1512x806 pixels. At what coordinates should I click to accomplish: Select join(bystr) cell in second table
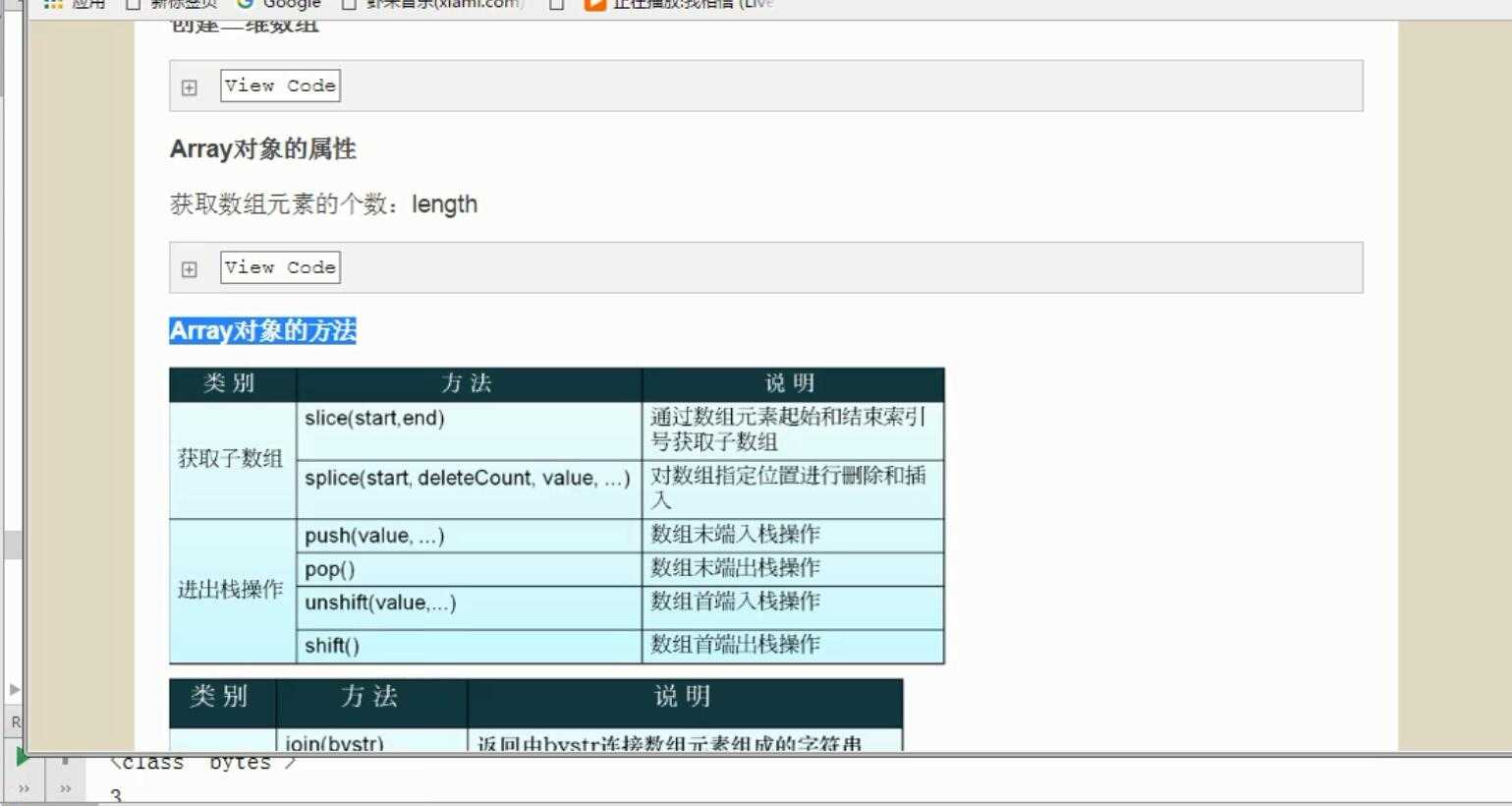pyautogui.click(x=371, y=741)
